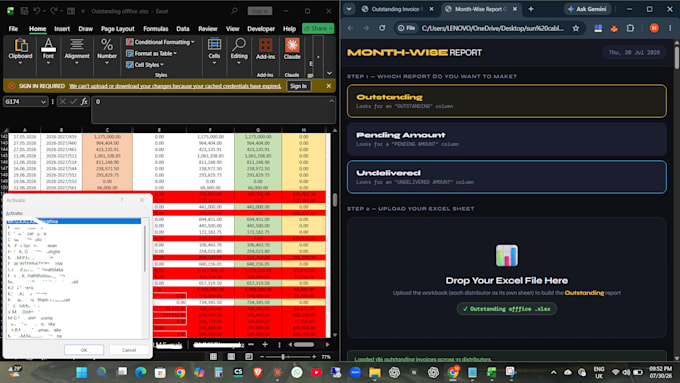Switch to the Formulas ribbon tab
Screen dimensions: 680x383
tap(156, 29)
